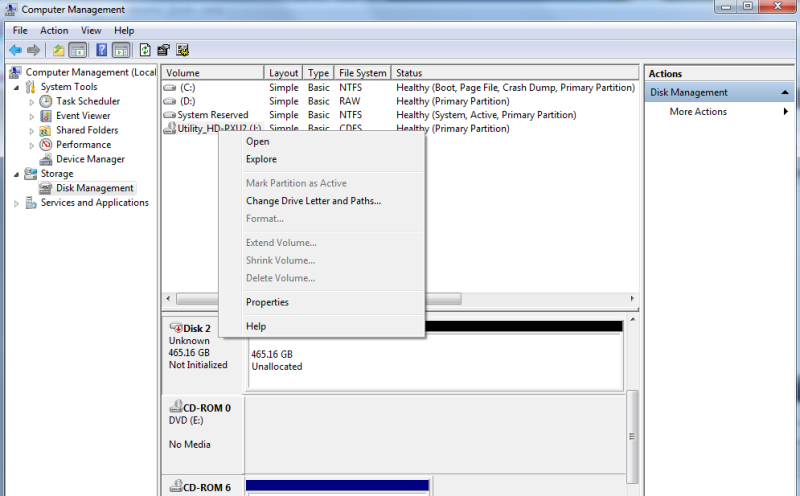
Task: Click RAW file system cell for (D:)
Action: pyautogui.click(x=349, y=101)
